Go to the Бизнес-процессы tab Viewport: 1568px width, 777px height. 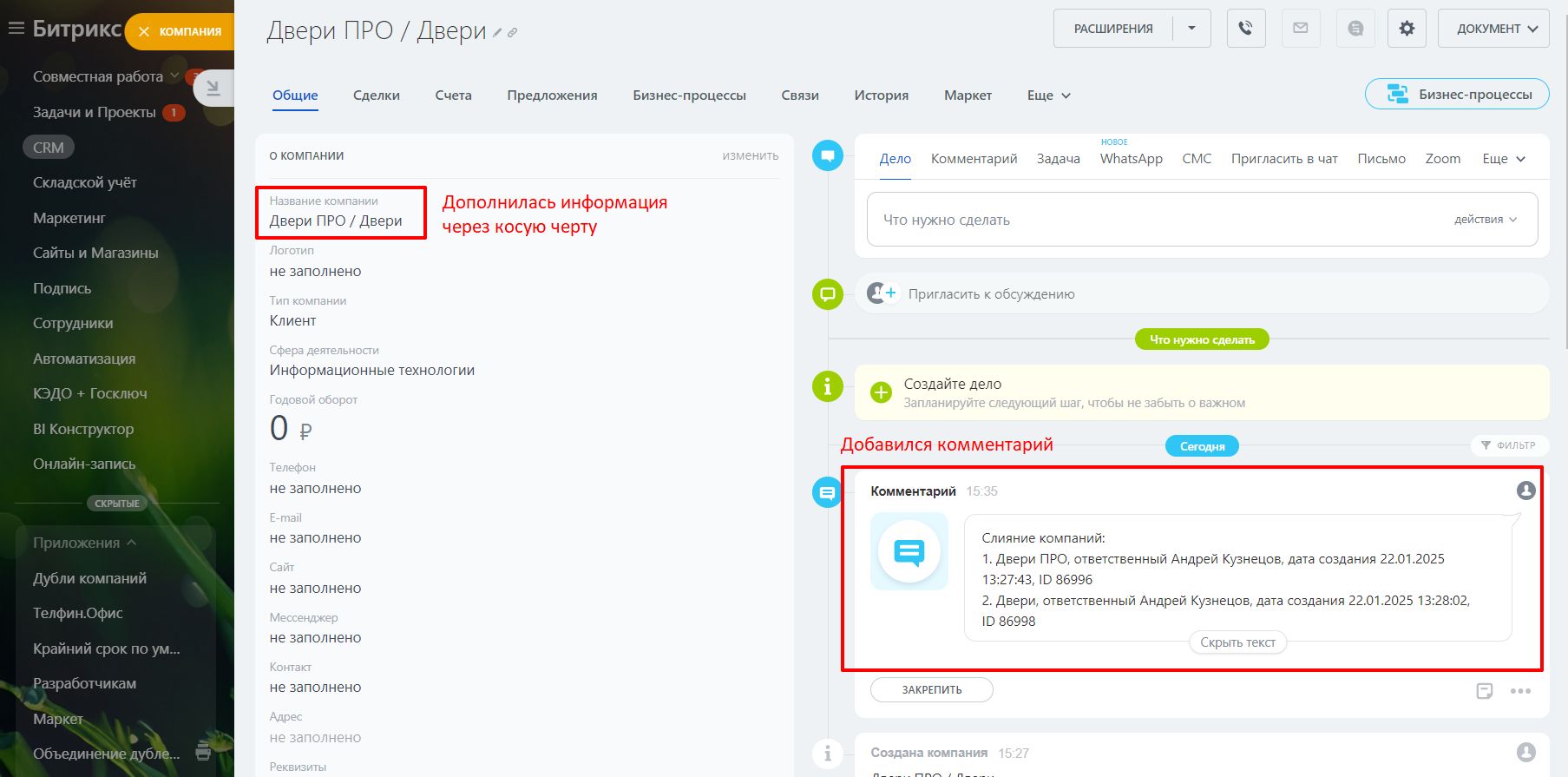pyautogui.click(x=690, y=95)
